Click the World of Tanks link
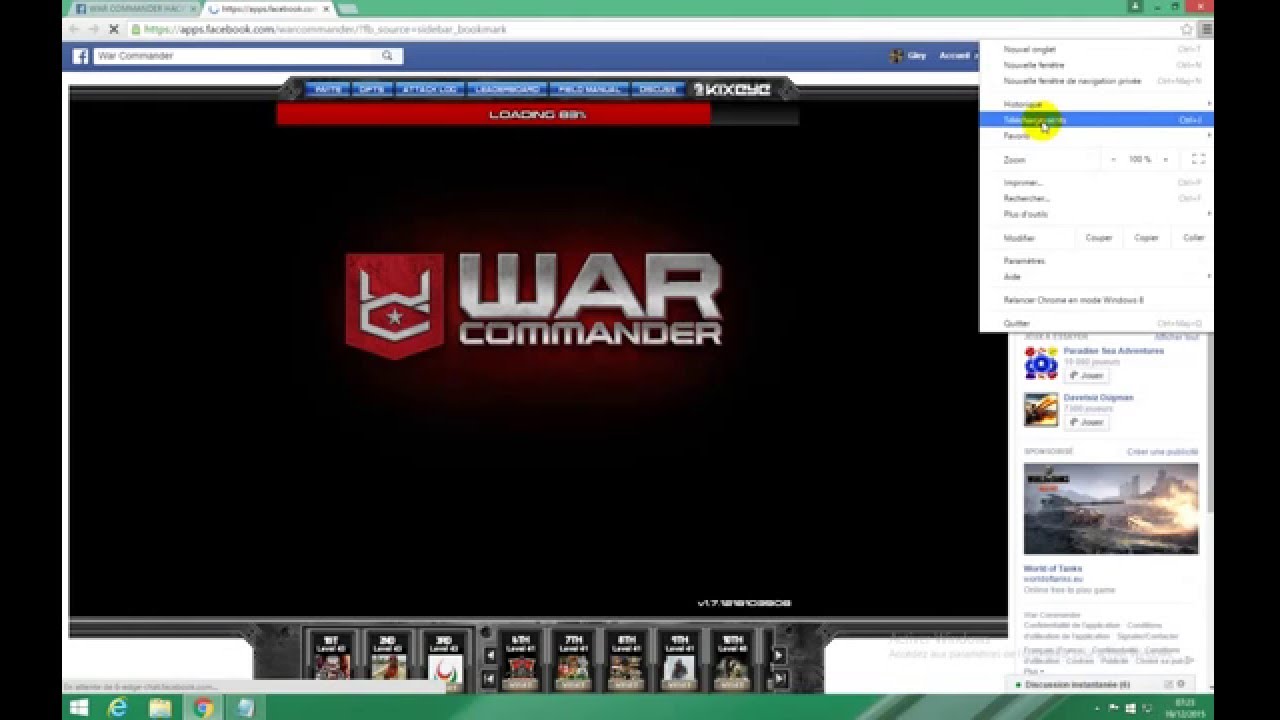 (x=1052, y=569)
